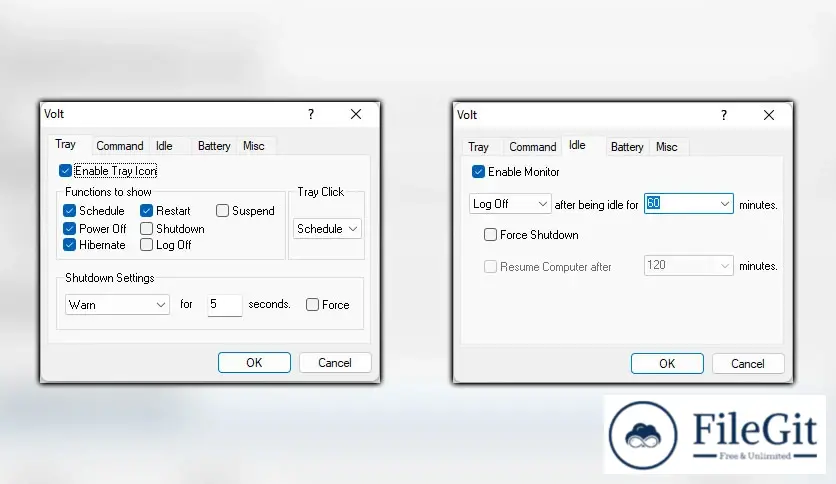This screenshot has height=484, width=836.
Task: Click the 'after being idle for' label
Action: [x=596, y=205]
